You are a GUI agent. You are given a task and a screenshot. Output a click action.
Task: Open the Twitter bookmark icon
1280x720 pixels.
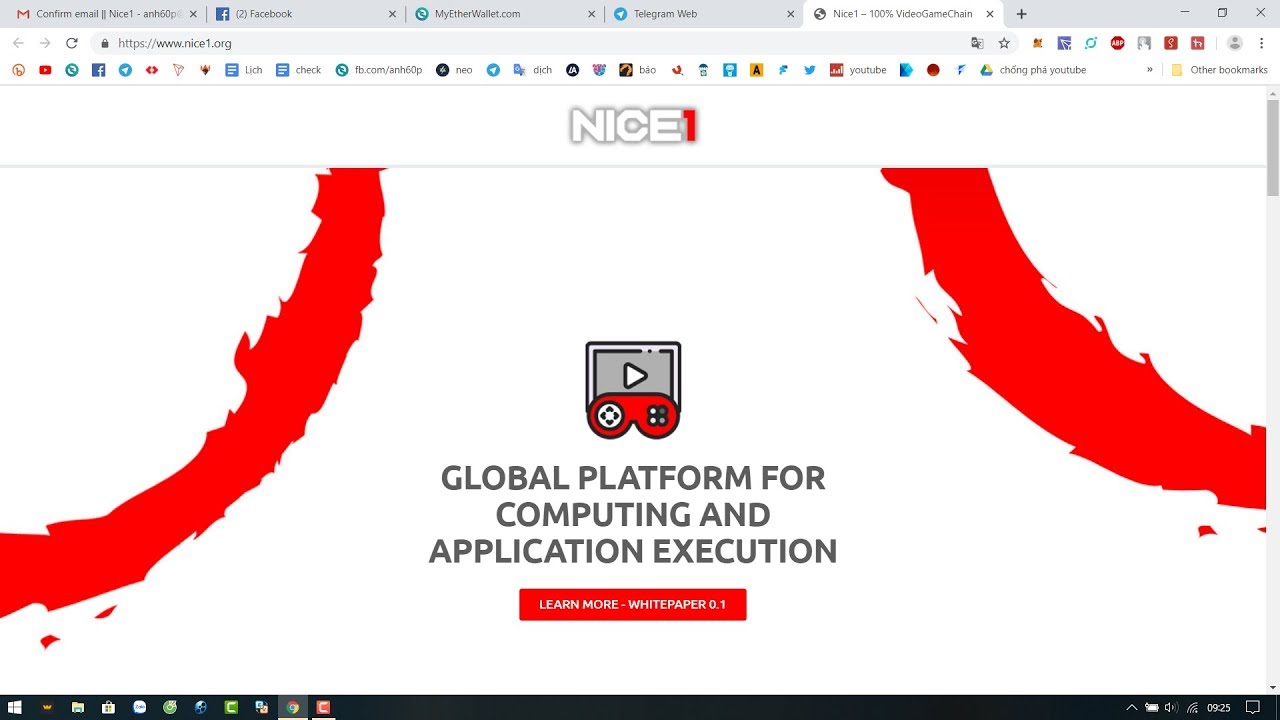809,70
